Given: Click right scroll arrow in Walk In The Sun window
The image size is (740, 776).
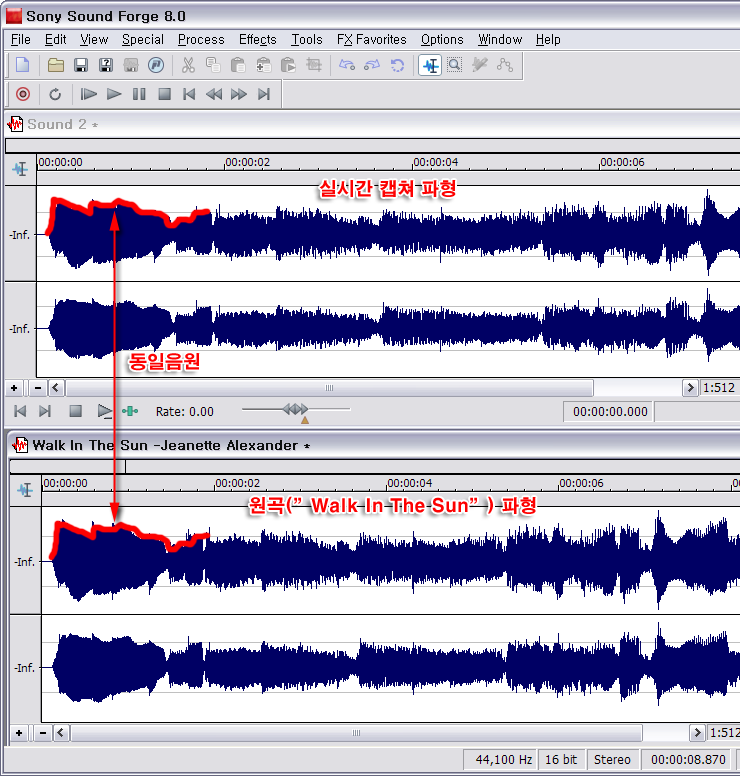Looking at the screenshot, I should click(697, 733).
